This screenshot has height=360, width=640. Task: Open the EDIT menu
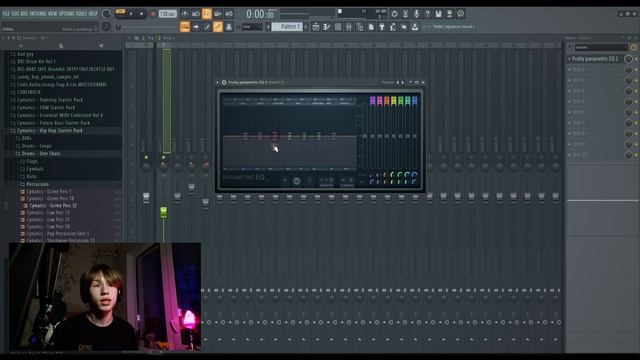click(16, 13)
